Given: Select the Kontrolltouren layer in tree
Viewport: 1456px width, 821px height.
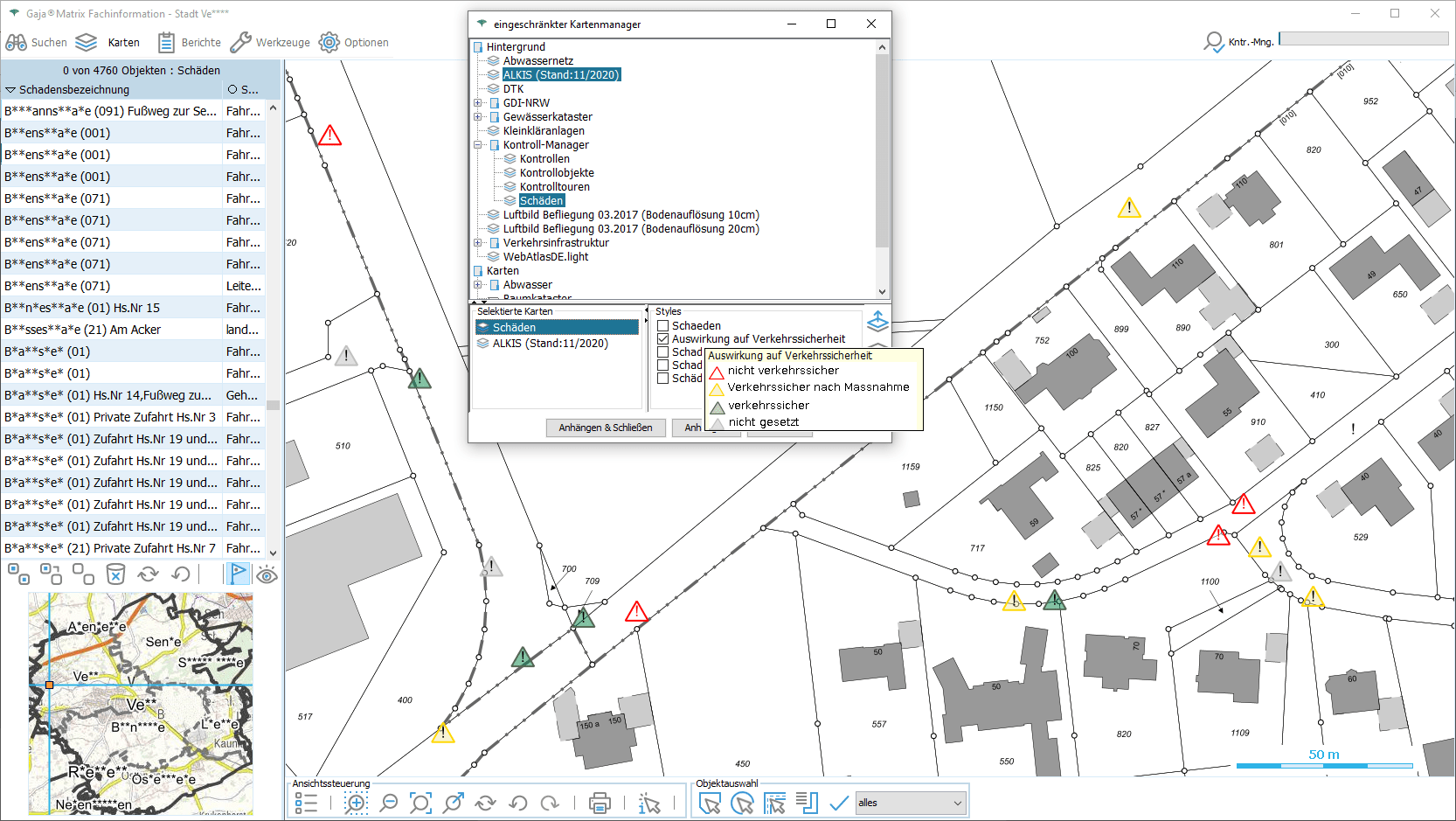Looking at the screenshot, I should (x=554, y=187).
